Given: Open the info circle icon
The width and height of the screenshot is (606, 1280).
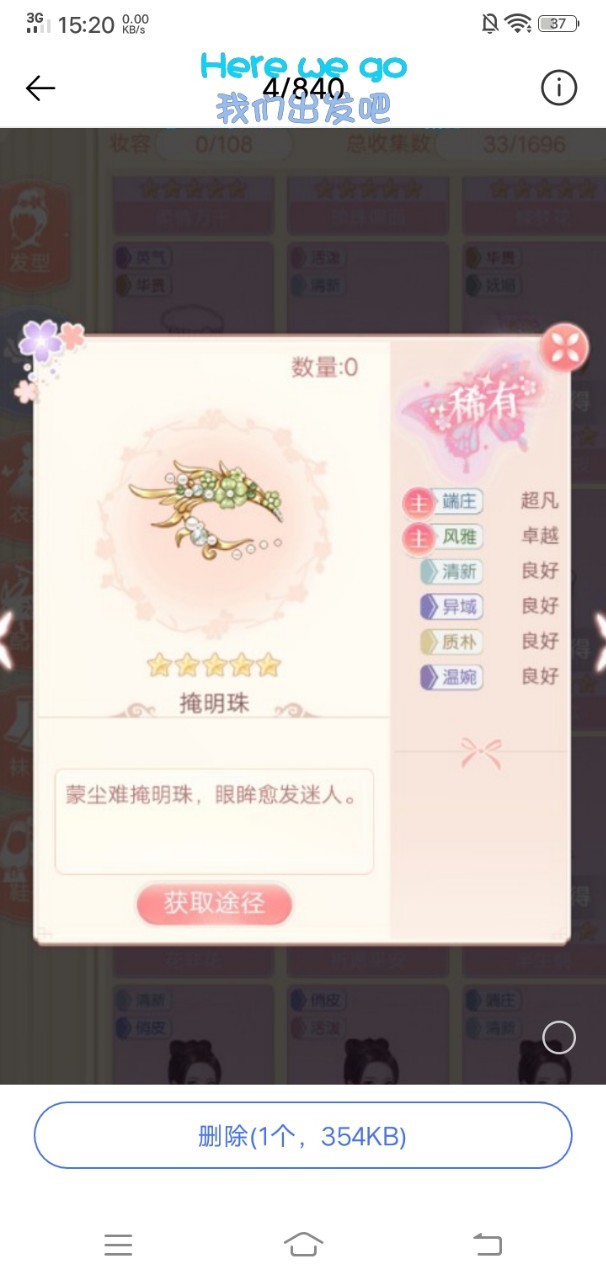Looking at the screenshot, I should (x=559, y=88).
